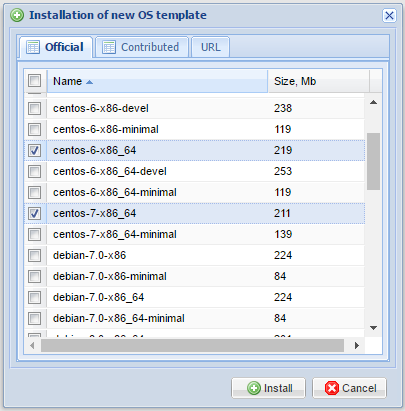The height and width of the screenshot is (411, 405).
Task: Click the vertical scrollbar up arrow
Action: (x=373, y=102)
